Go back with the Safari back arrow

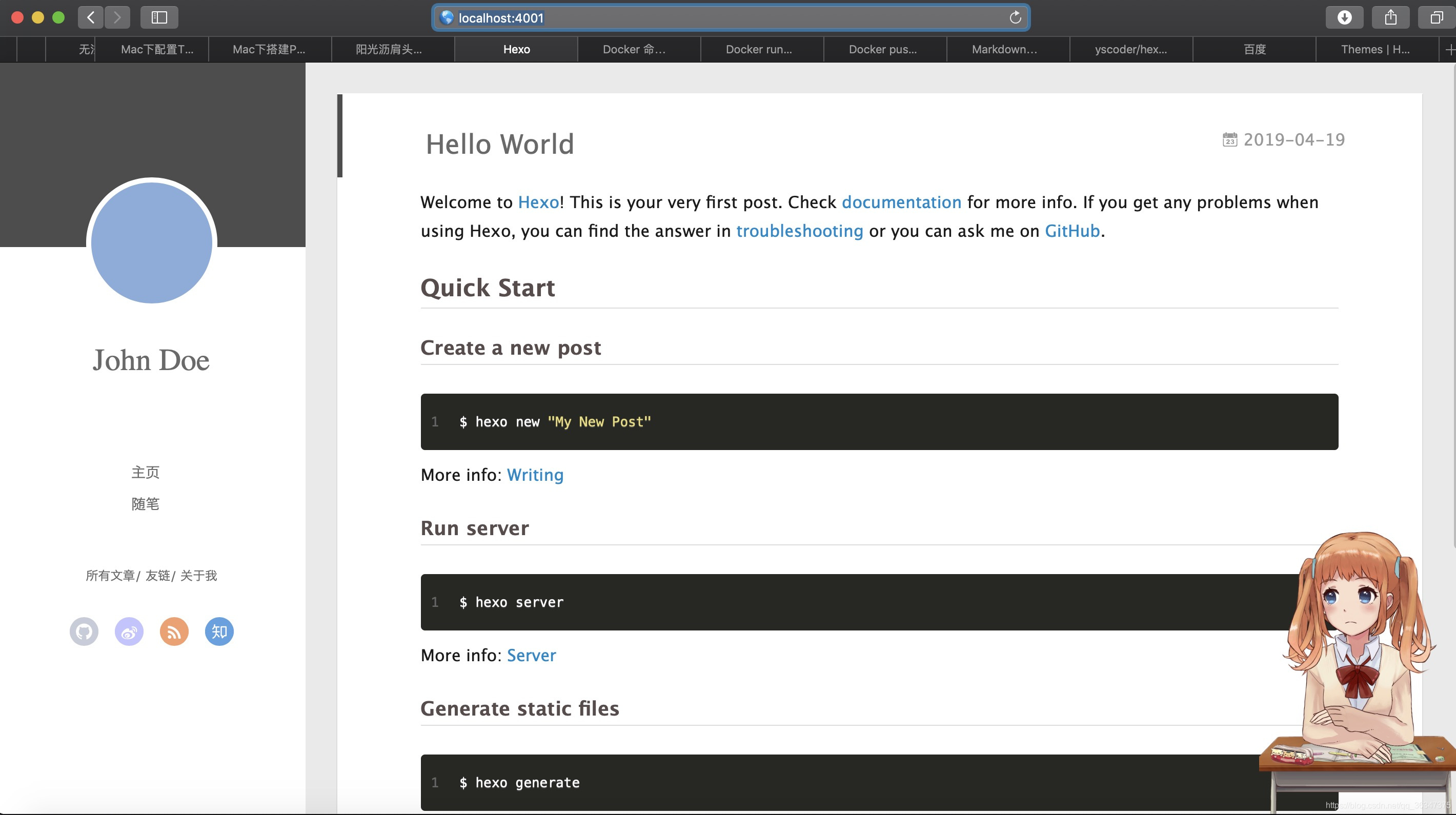pyautogui.click(x=90, y=17)
